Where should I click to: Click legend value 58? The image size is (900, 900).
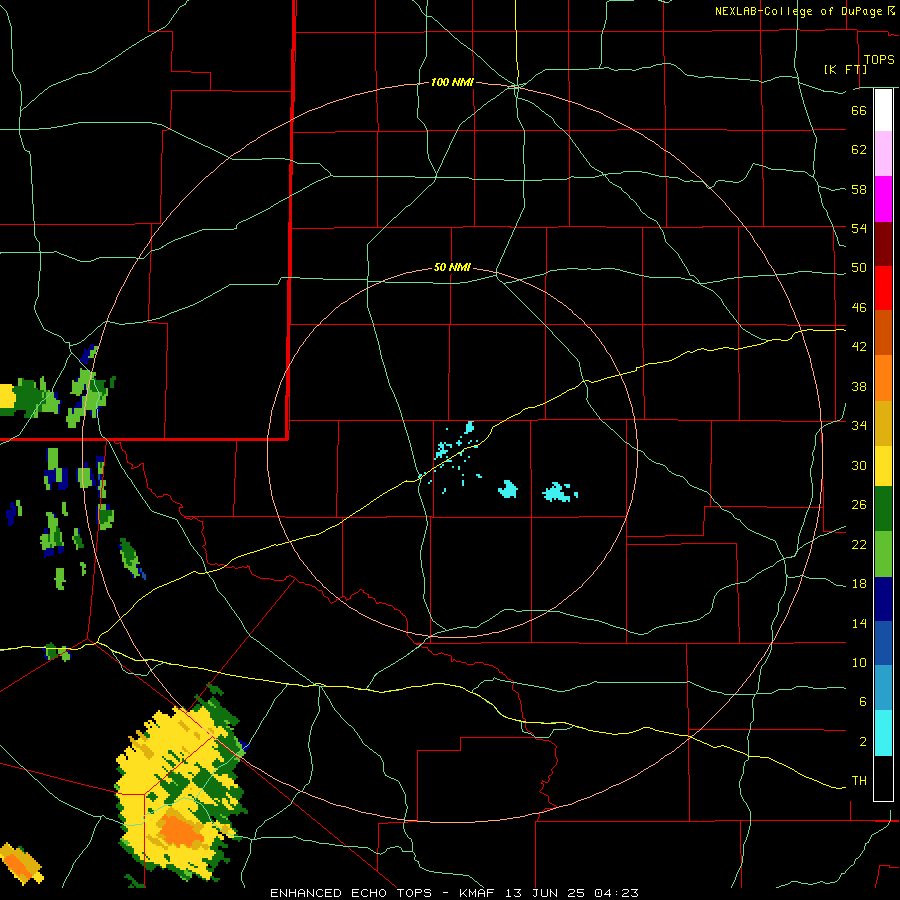[859, 189]
